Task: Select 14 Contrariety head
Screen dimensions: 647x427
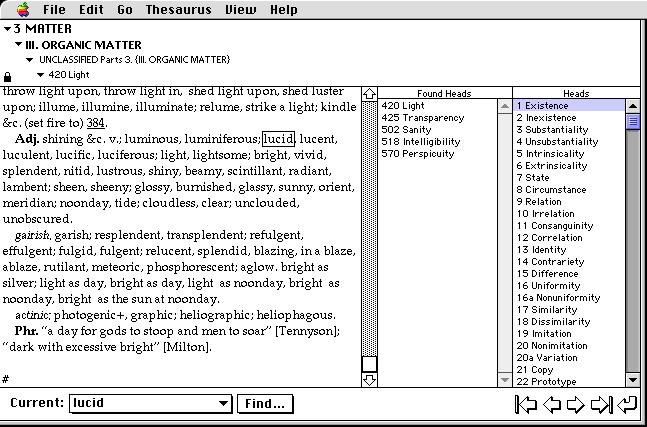Action: (569, 261)
